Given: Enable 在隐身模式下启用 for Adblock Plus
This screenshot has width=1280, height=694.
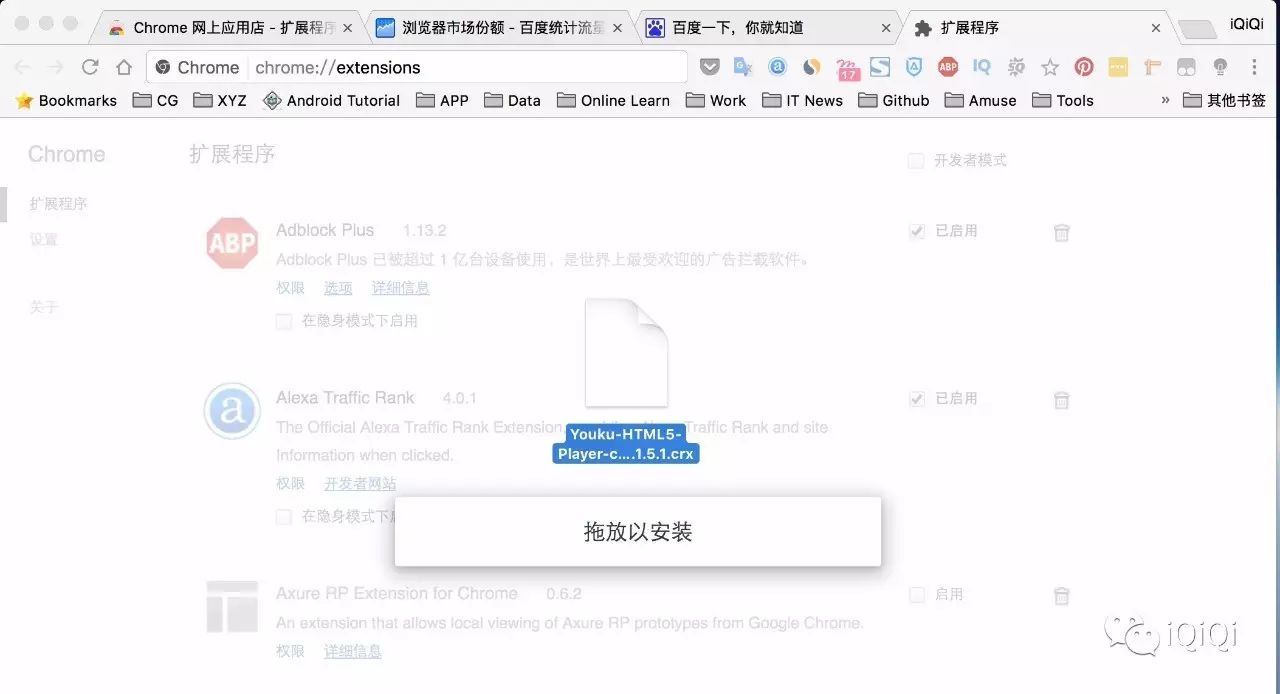Looking at the screenshot, I should tap(284, 321).
